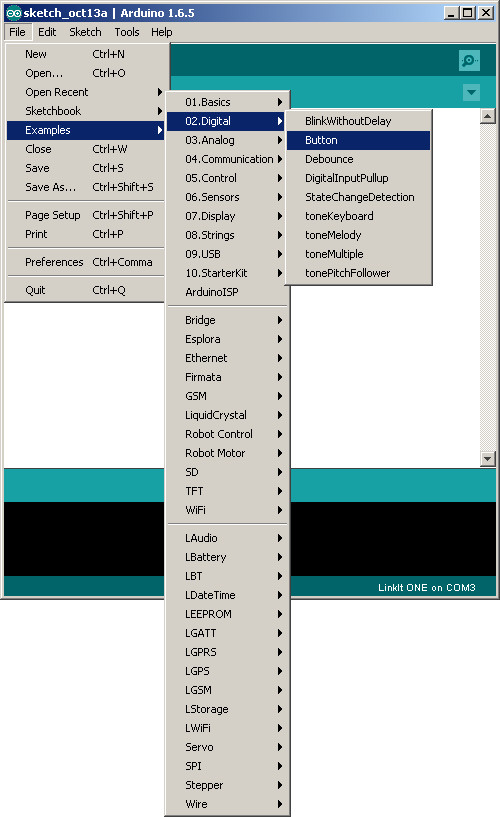Expand 10.StarterKit examples submenu
500x817 pixels.
(x=227, y=274)
